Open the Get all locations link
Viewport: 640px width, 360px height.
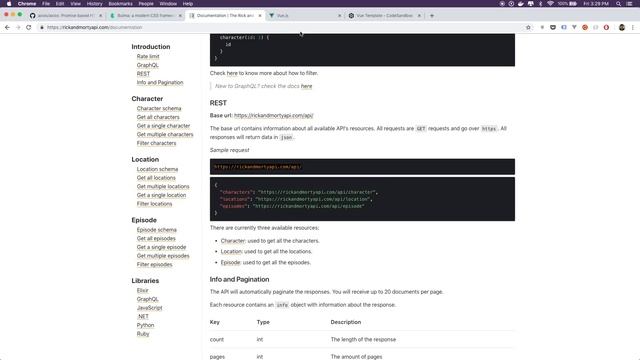pyautogui.click(x=156, y=178)
